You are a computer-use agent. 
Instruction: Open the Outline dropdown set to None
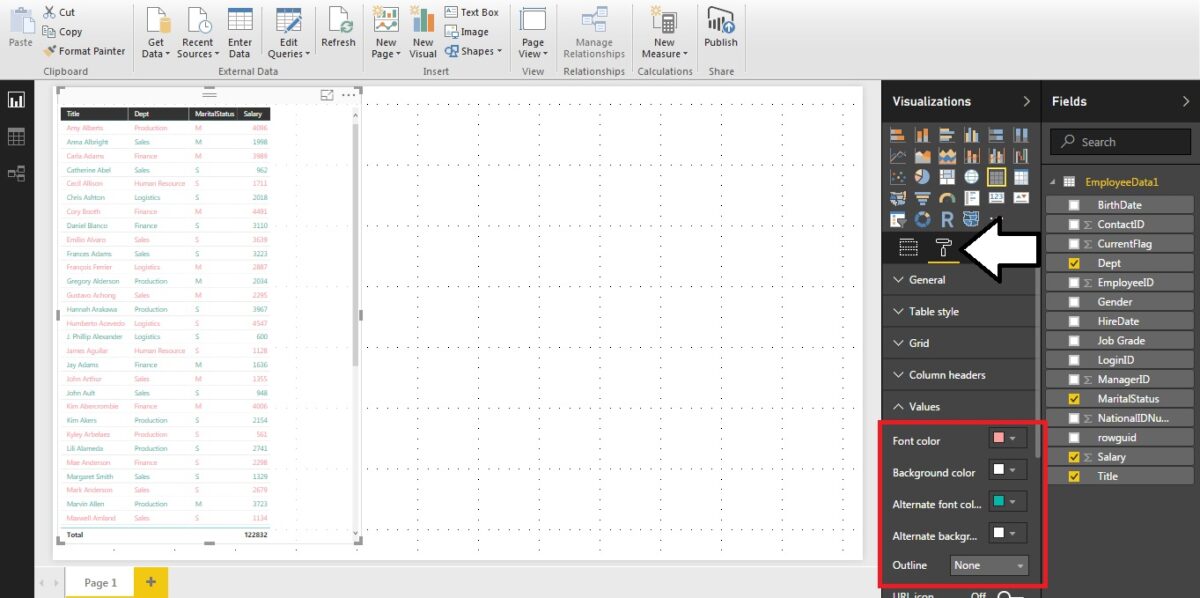[x=988, y=565]
